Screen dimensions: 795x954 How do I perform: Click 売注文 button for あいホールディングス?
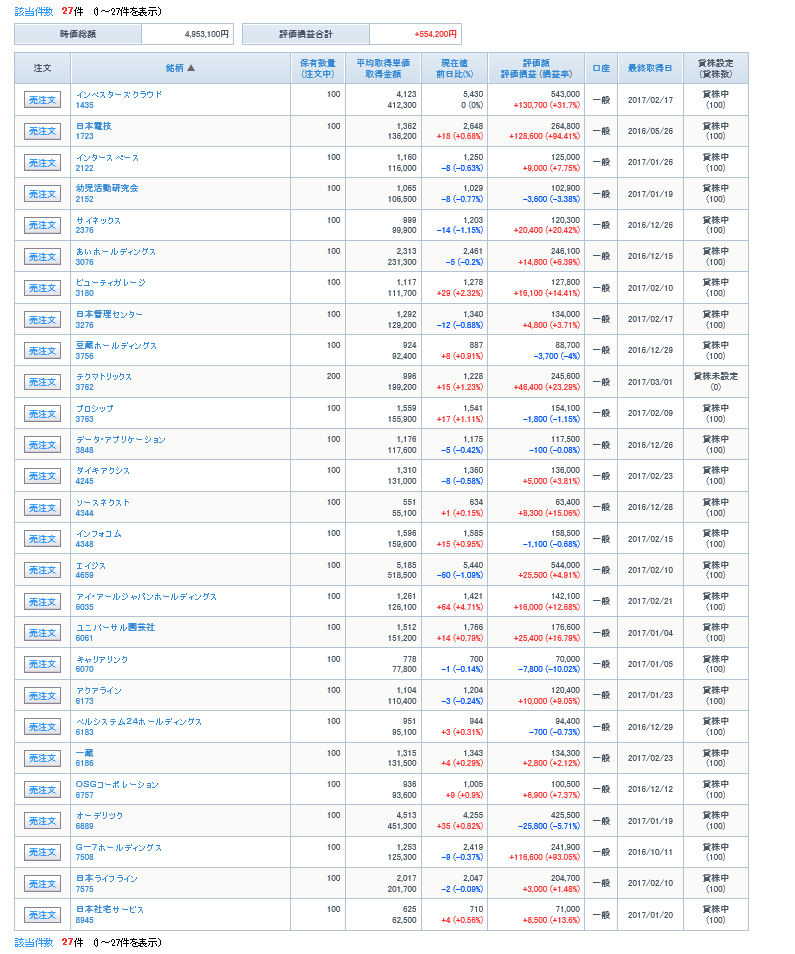tap(42, 257)
